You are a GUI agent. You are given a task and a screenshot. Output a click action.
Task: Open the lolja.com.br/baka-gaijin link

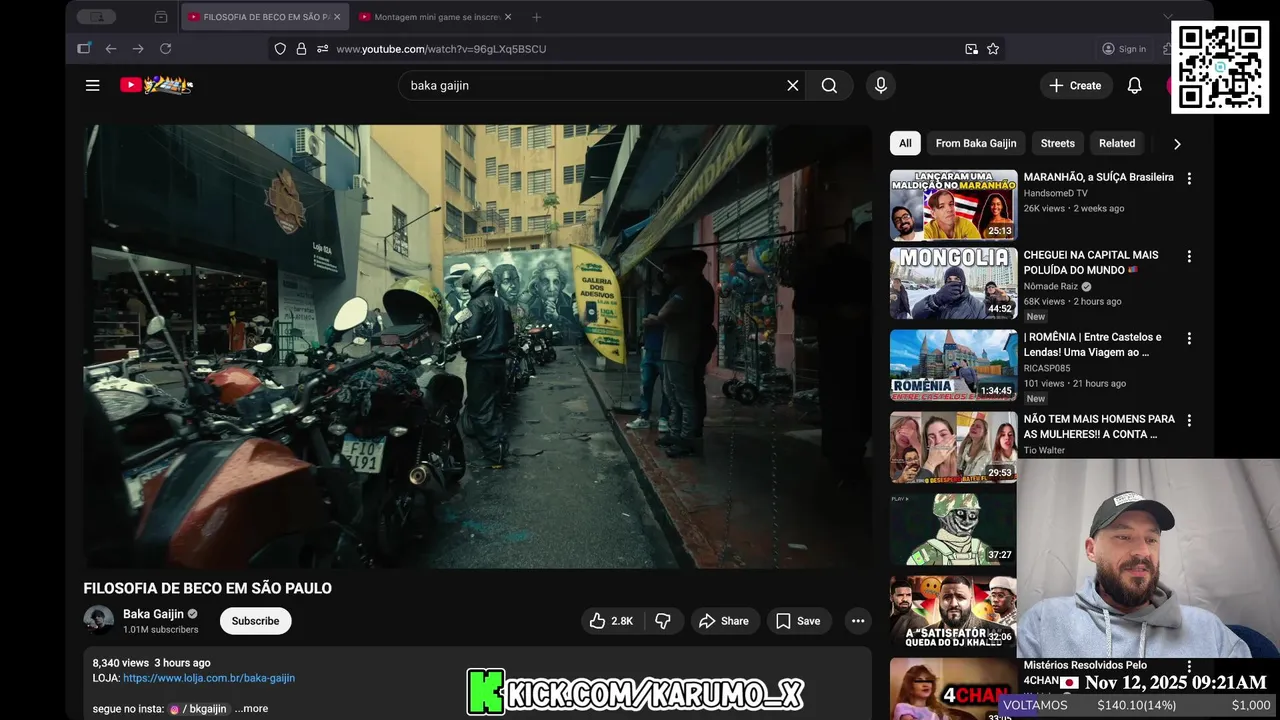click(x=209, y=678)
